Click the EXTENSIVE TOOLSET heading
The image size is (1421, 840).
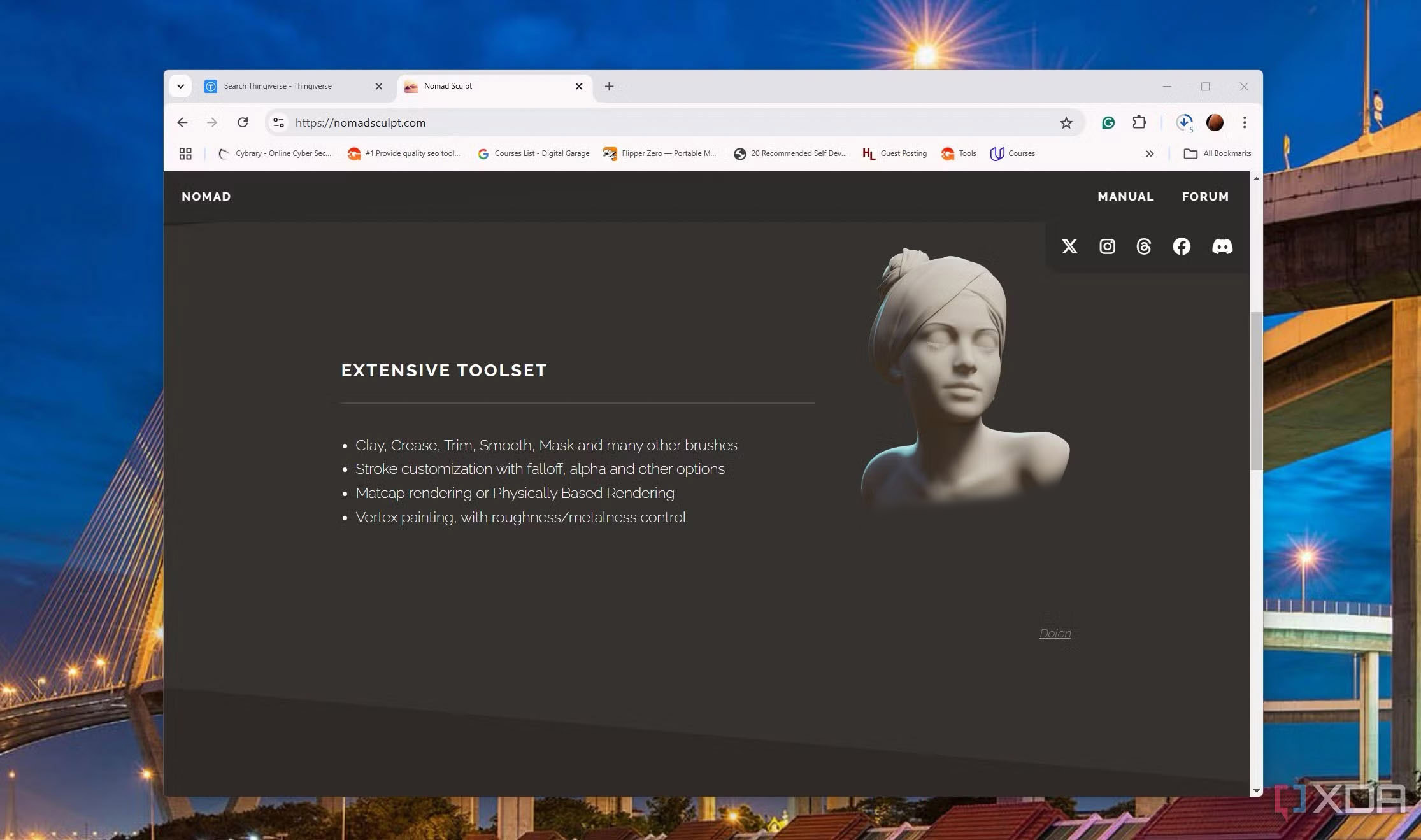tap(444, 371)
